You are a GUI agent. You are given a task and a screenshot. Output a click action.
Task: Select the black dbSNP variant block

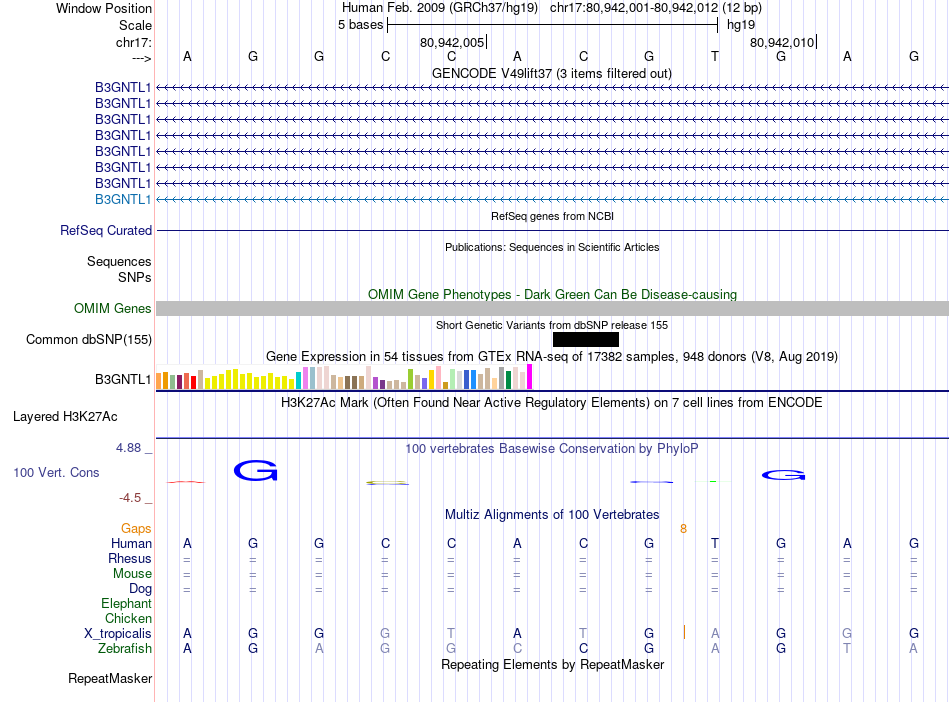pyautogui.click(x=585, y=339)
